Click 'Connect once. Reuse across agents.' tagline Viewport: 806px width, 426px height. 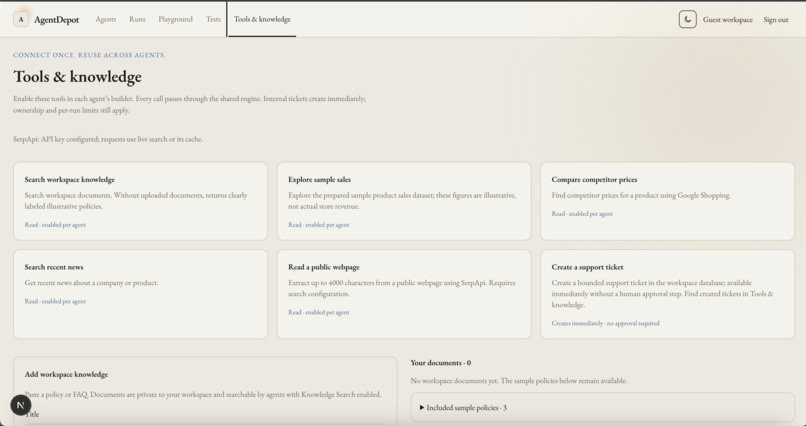click(x=89, y=55)
